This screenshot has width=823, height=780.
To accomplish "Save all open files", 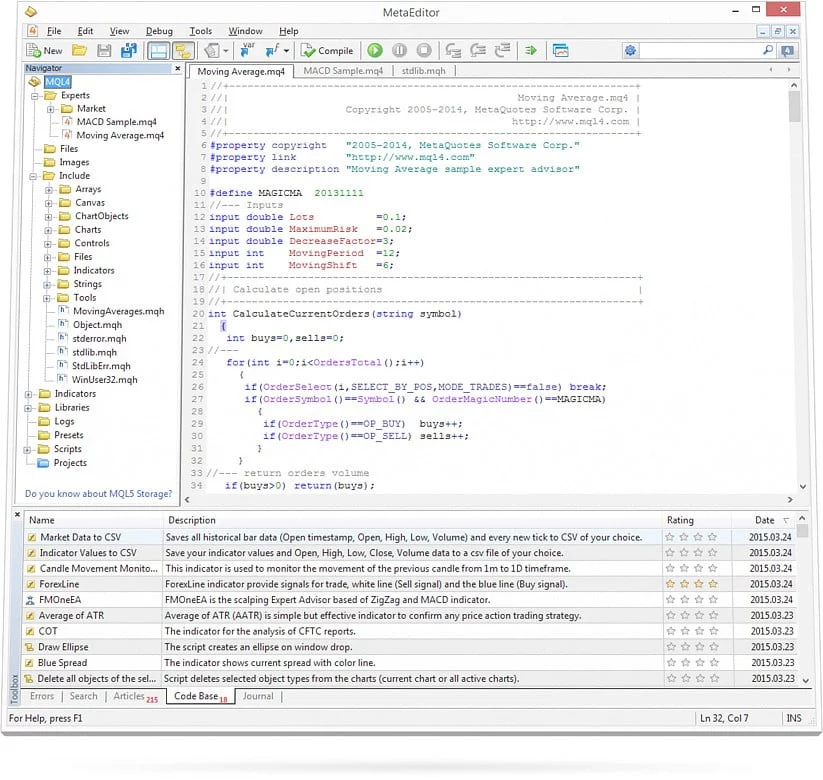I will (x=129, y=50).
